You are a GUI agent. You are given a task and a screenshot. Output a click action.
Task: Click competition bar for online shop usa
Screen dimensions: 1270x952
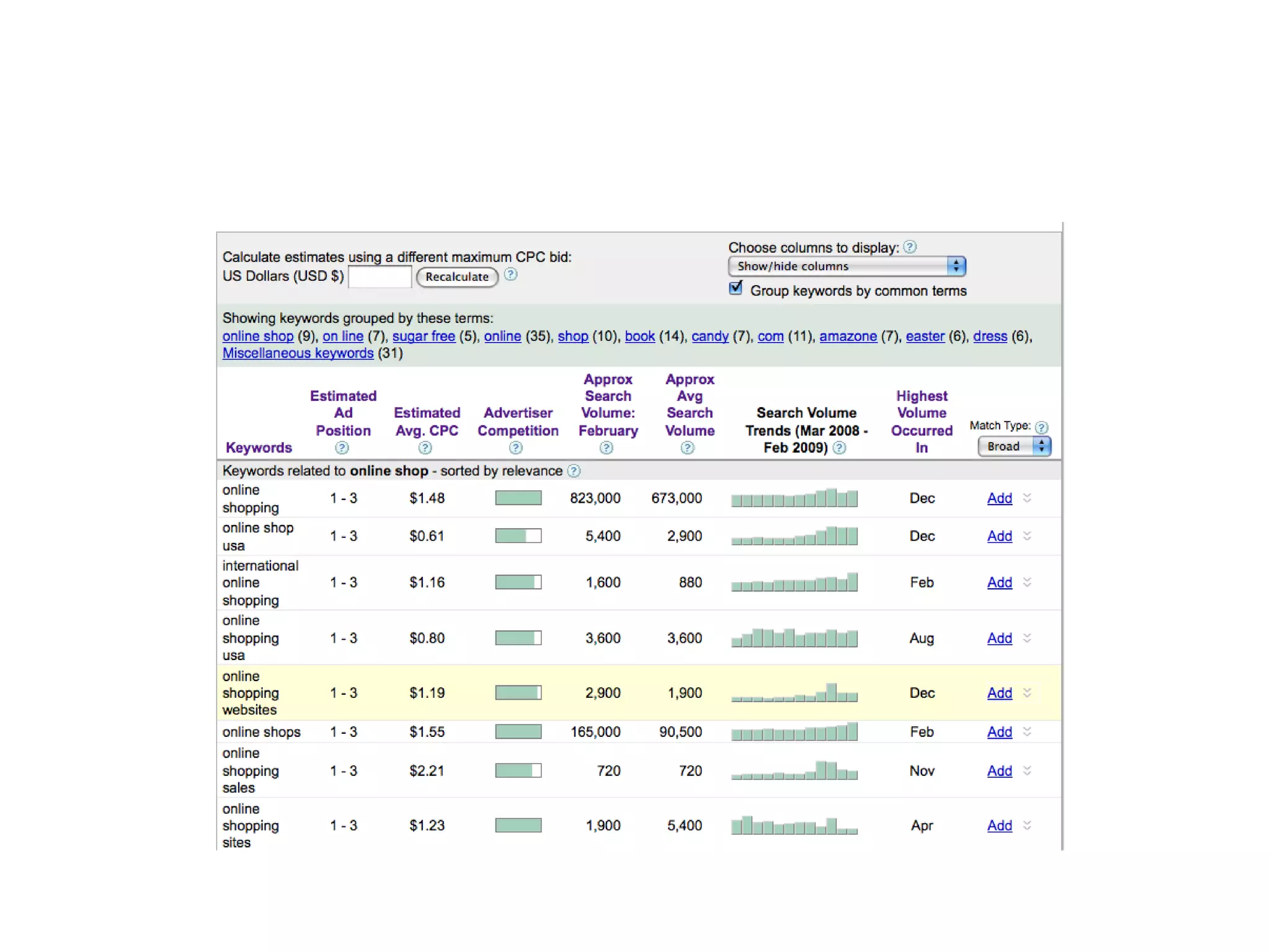[518, 535]
